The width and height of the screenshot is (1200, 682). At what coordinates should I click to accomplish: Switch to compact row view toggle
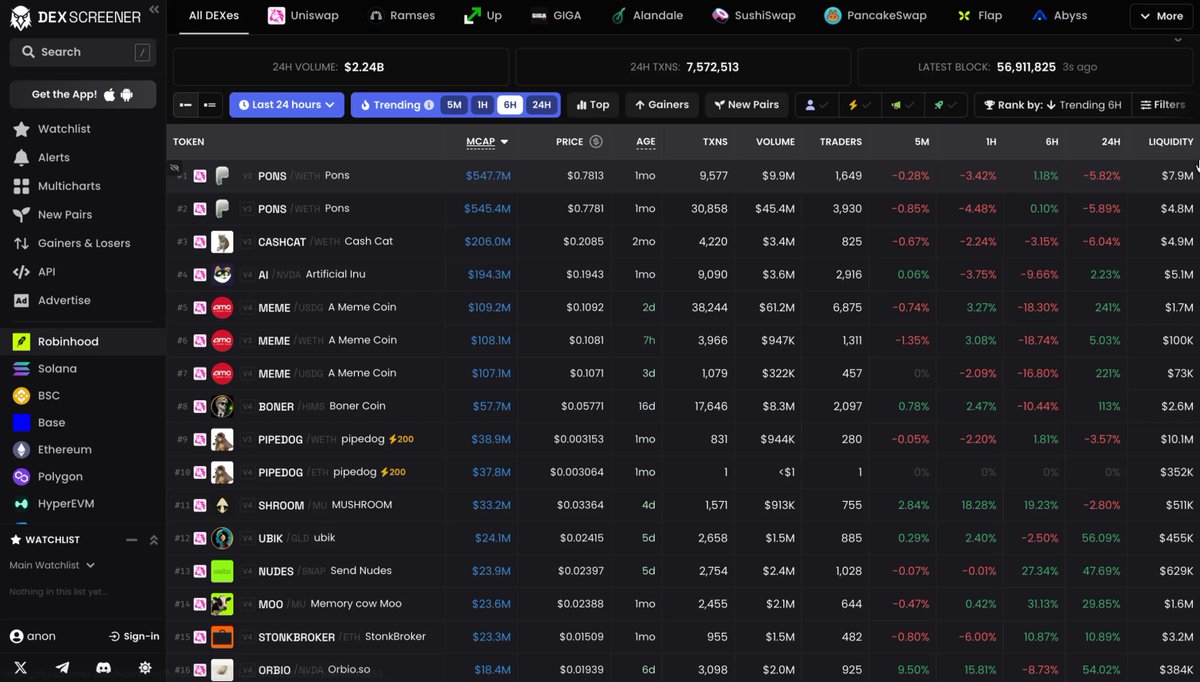pos(186,105)
